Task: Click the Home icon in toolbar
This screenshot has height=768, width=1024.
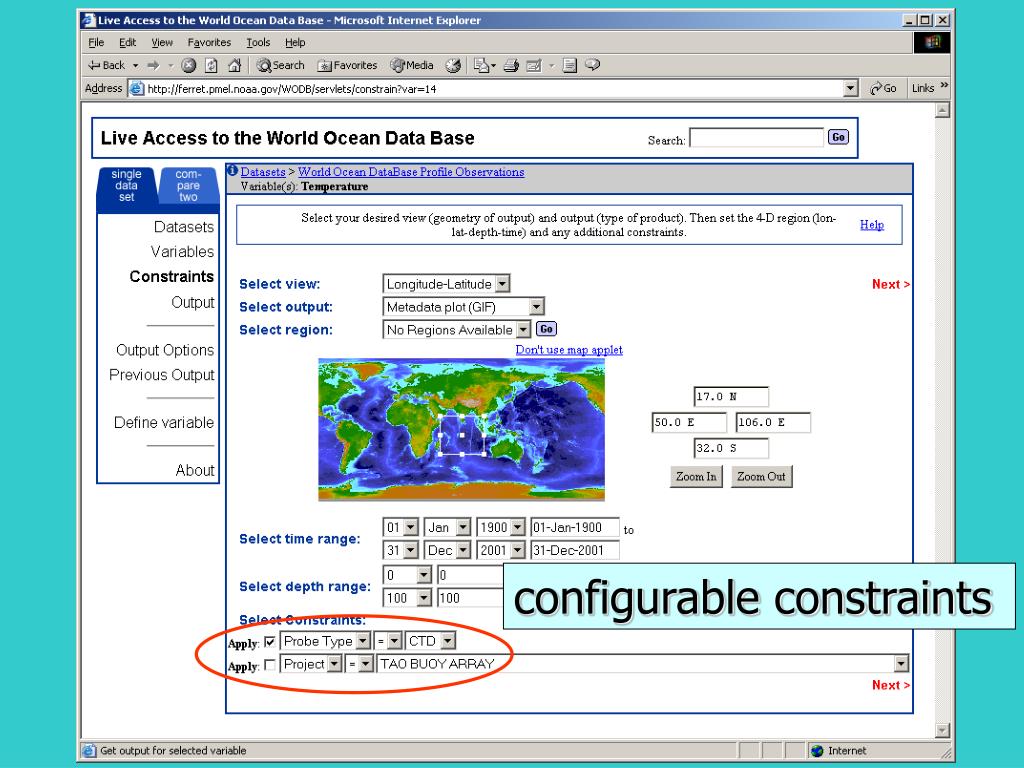Action: 234,65
